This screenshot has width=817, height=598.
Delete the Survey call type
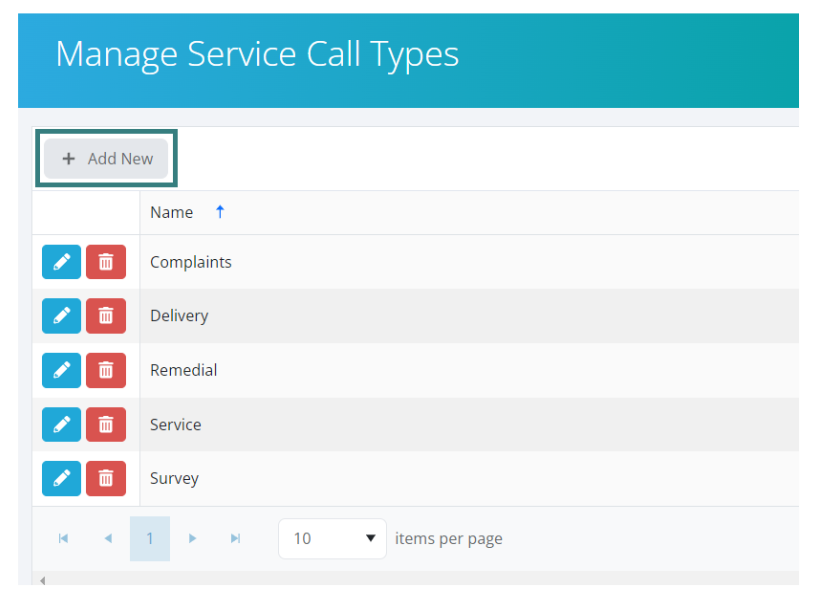(x=106, y=478)
